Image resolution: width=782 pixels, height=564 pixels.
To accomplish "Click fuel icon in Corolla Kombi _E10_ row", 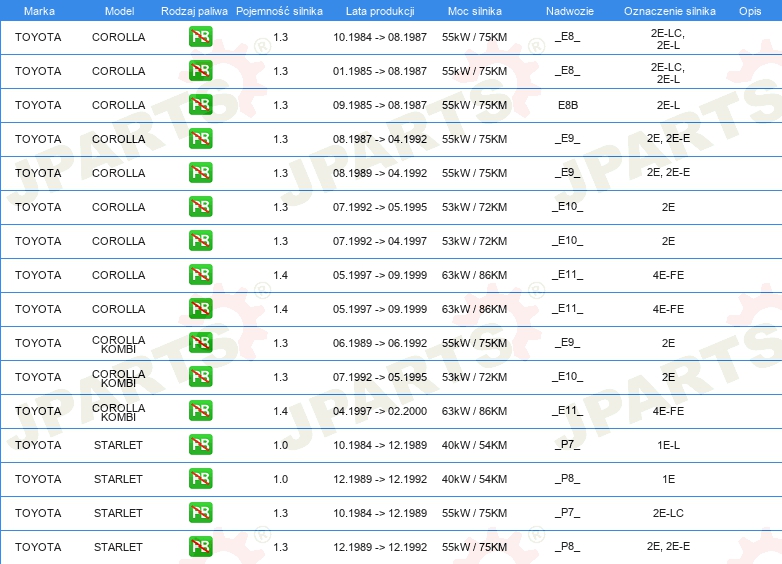I will (x=200, y=376).
